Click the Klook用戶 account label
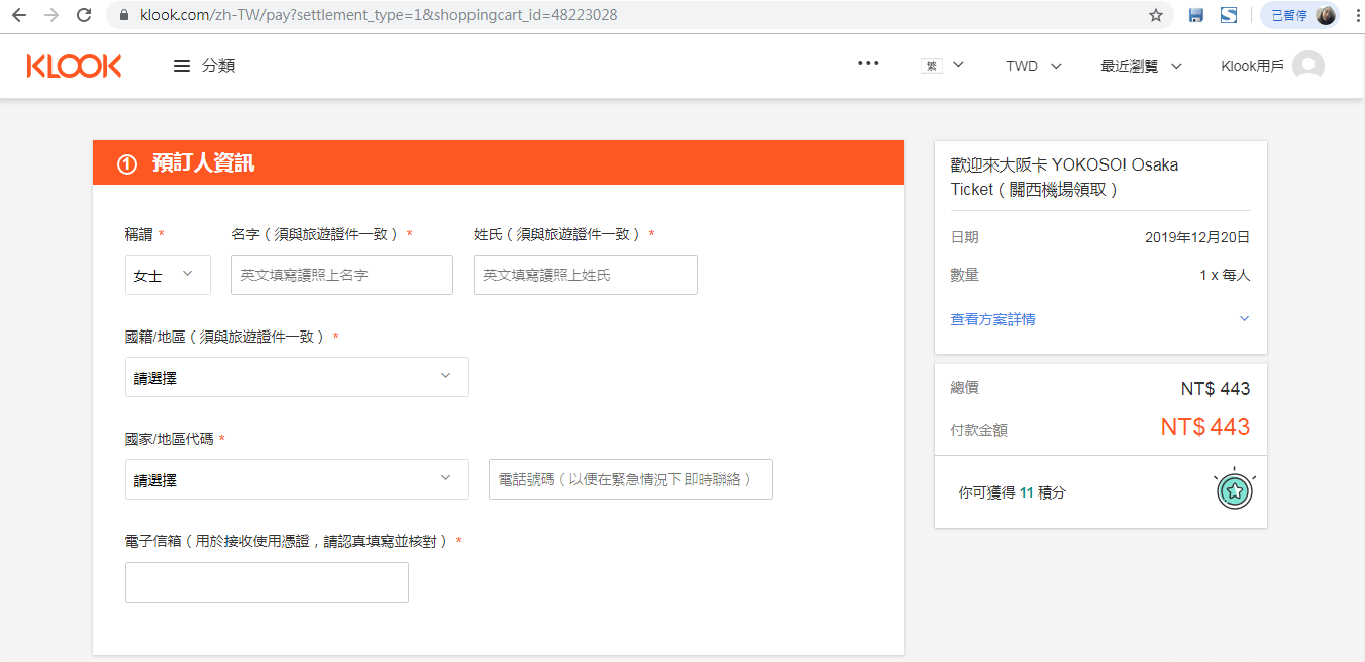Screen dimensions: 1365x662 click(x=1252, y=66)
